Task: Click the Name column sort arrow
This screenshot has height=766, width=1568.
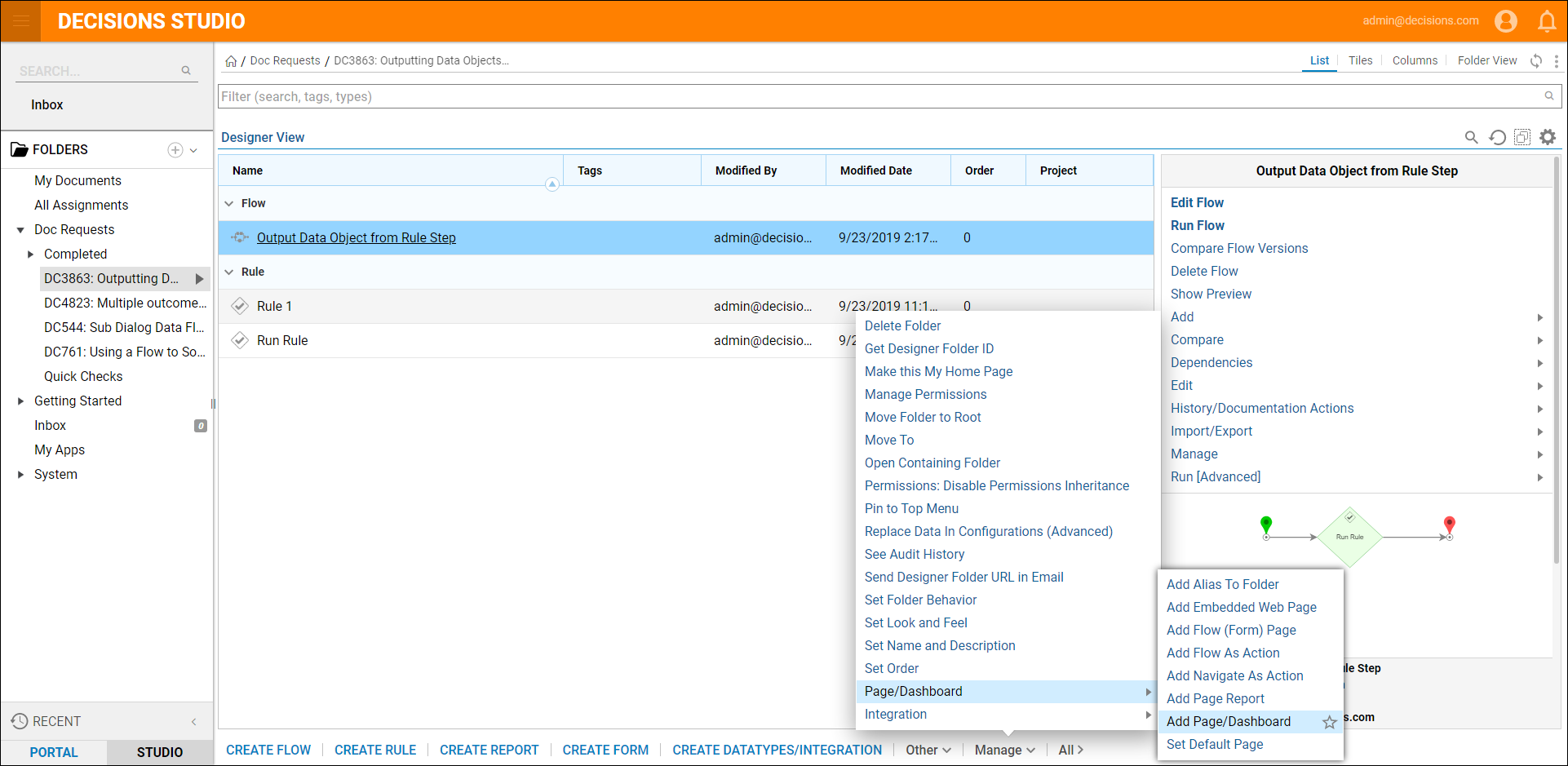Action: tap(552, 184)
